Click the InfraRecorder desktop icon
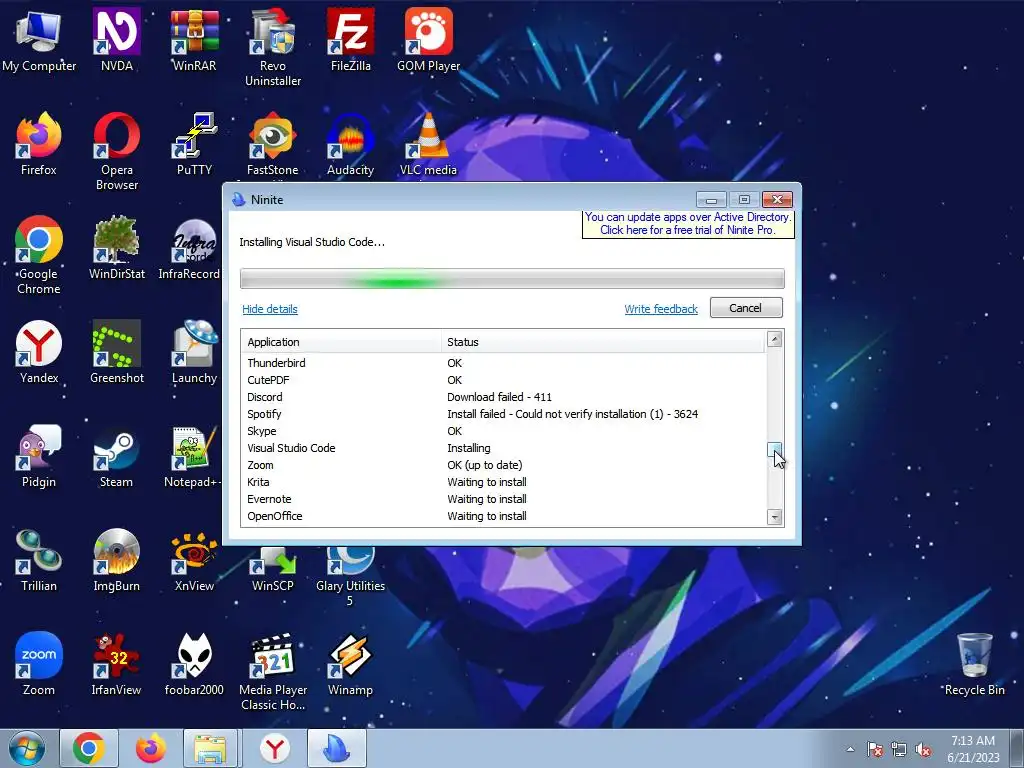The image size is (1024, 768). click(x=189, y=248)
